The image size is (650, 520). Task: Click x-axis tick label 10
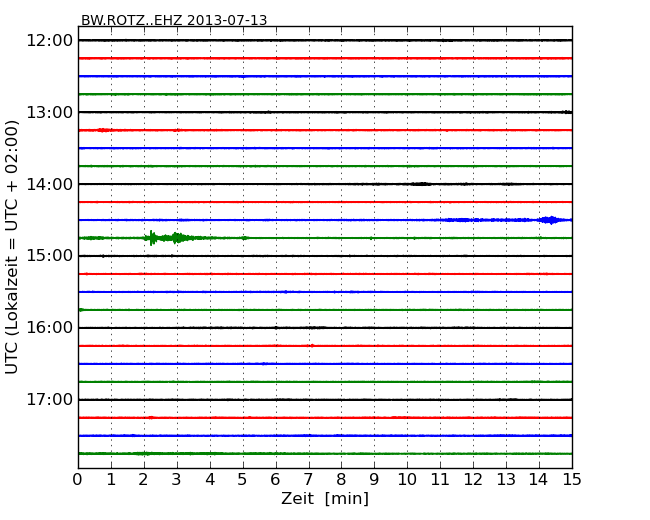point(407,480)
